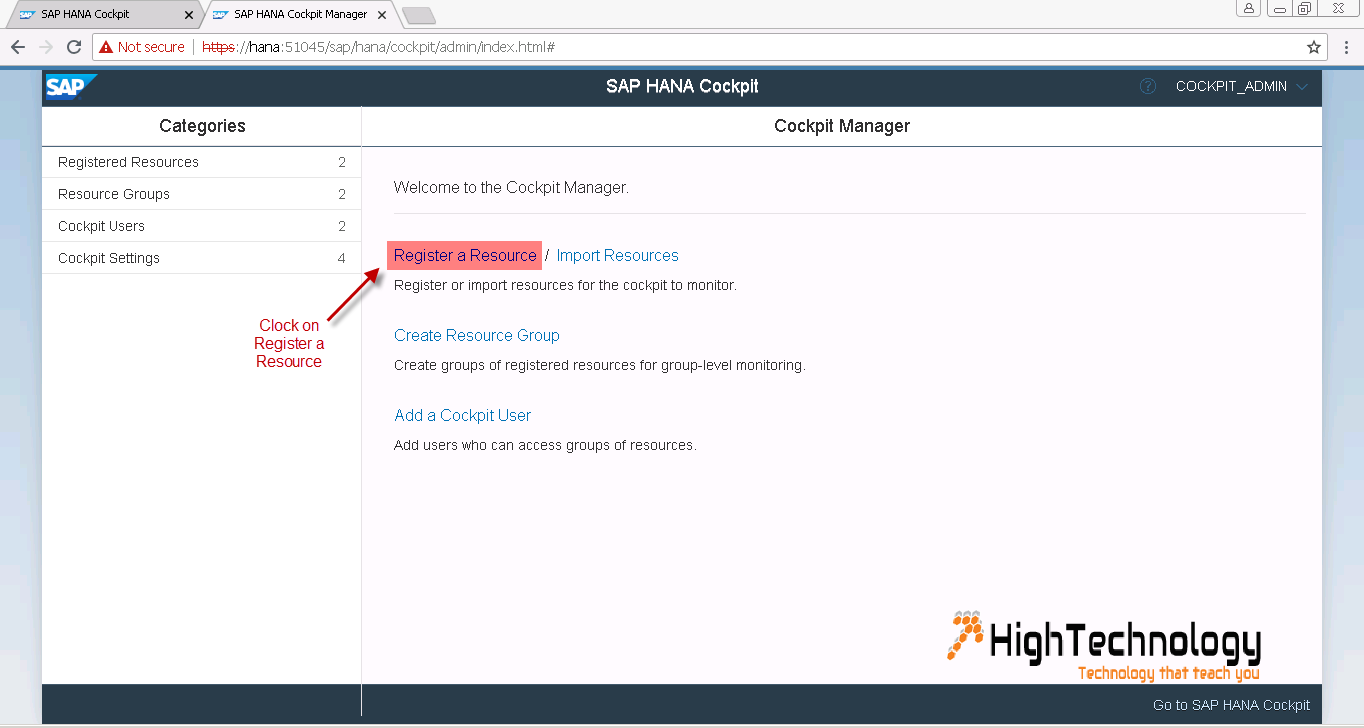Open the Cockpit Settings category
The height and width of the screenshot is (728, 1364).
pyautogui.click(x=201, y=258)
